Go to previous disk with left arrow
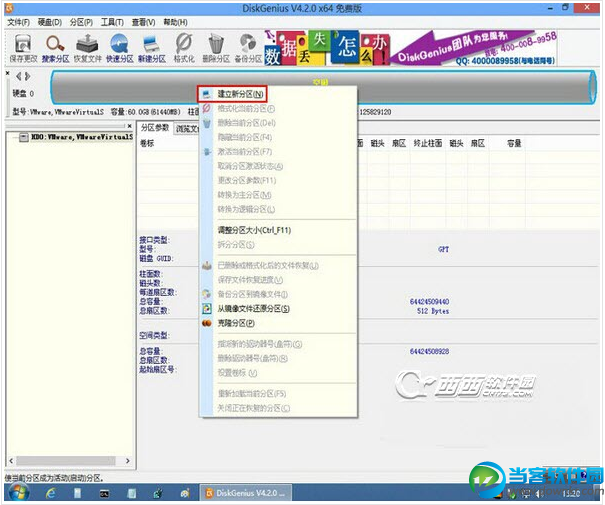Viewport: 605px width, 505px height. 18,76
